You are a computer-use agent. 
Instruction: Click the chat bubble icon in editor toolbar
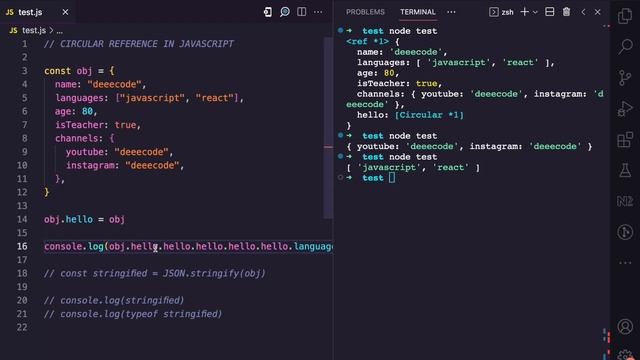[285, 12]
